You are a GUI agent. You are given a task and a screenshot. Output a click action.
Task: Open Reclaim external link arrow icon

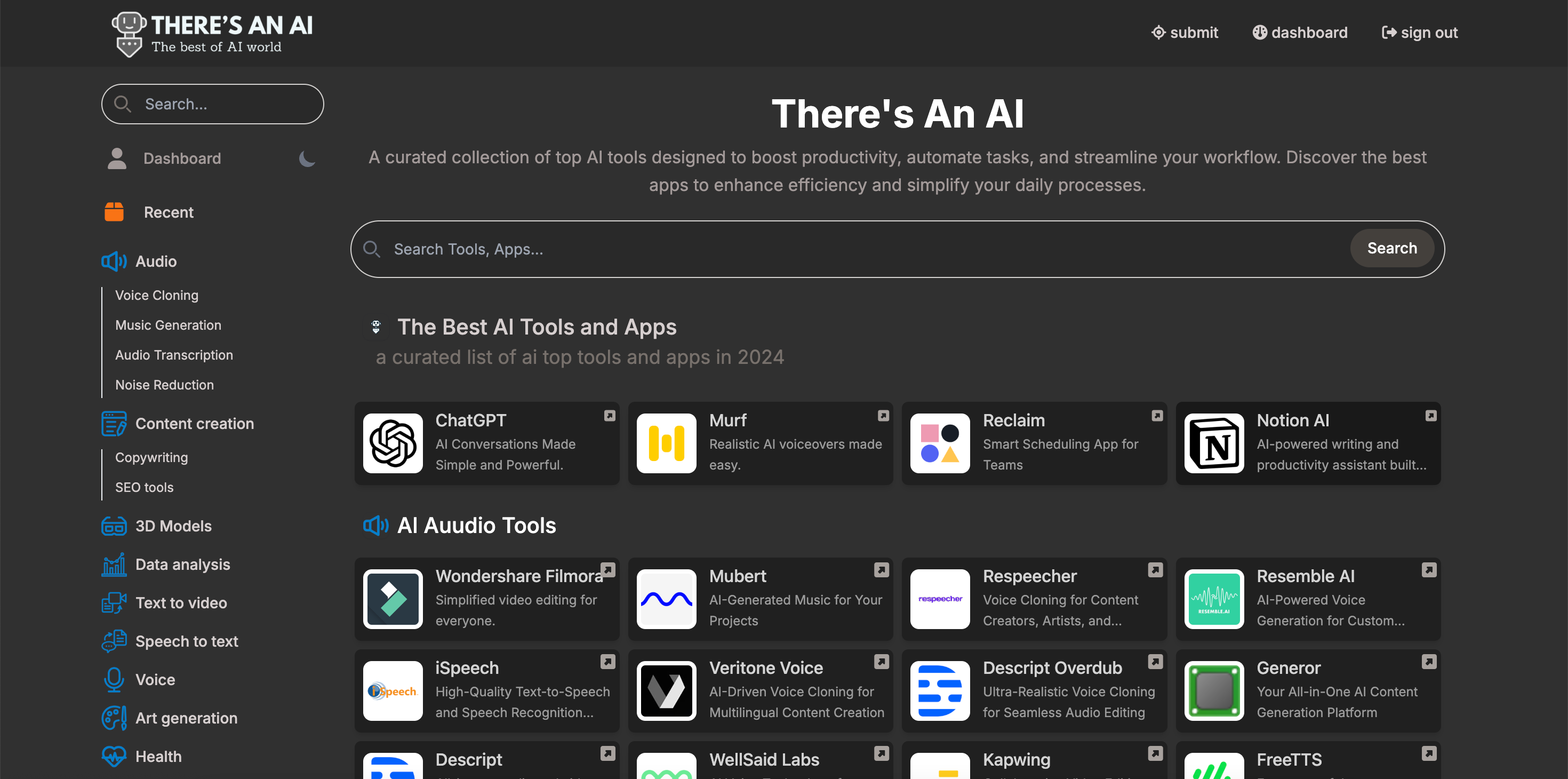pyautogui.click(x=1157, y=416)
